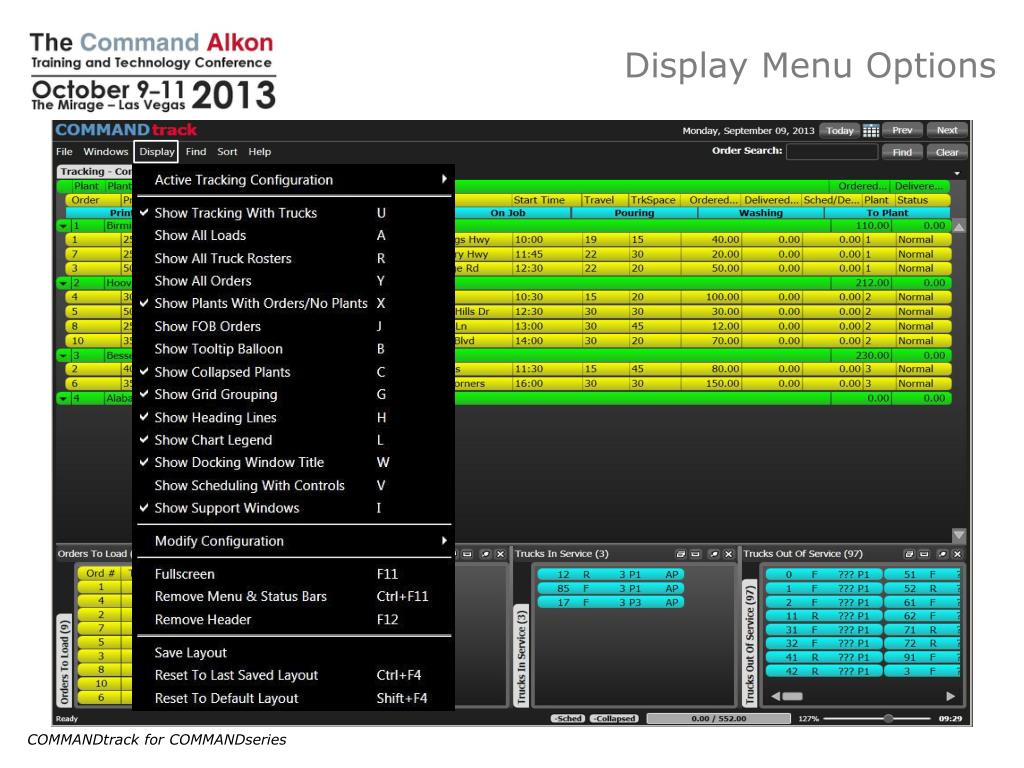The width and height of the screenshot is (1024, 768).
Task: Expand Active Tracking Configuration submenu
Action: click(293, 180)
